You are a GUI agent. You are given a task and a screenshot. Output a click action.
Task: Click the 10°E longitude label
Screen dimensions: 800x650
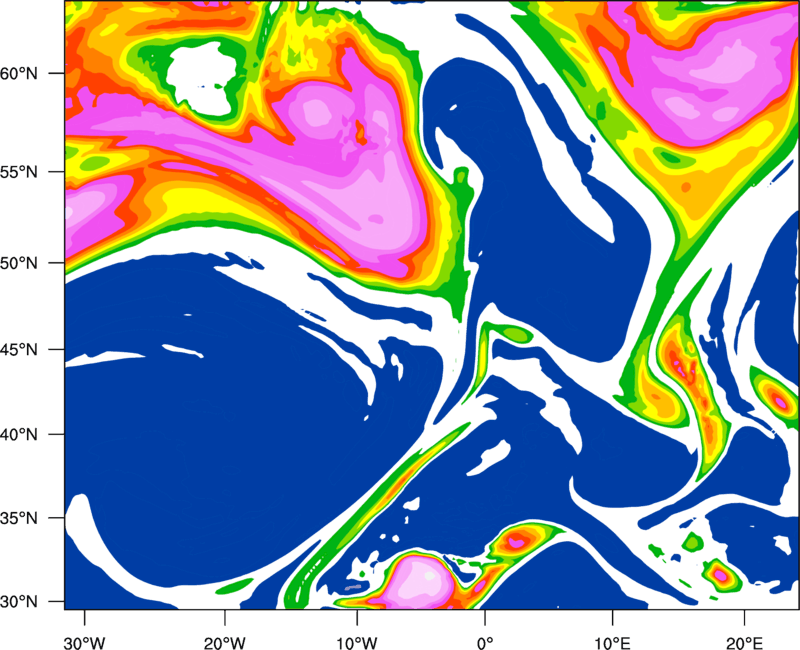(x=611, y=643)
